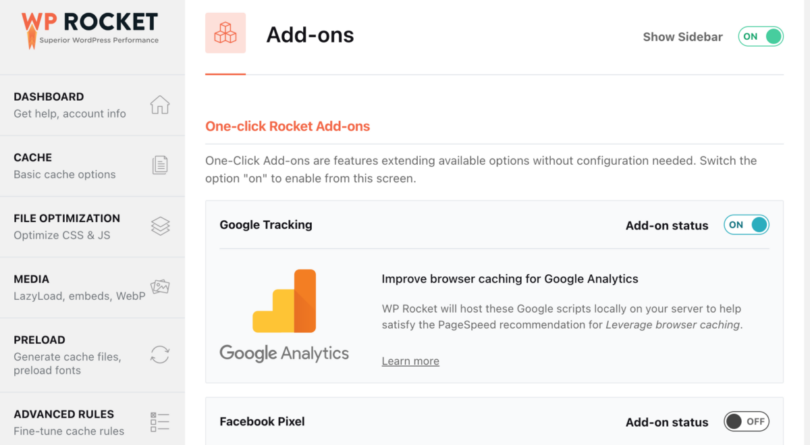Select the Media menu item
The image size is (810, 445).
92,287
